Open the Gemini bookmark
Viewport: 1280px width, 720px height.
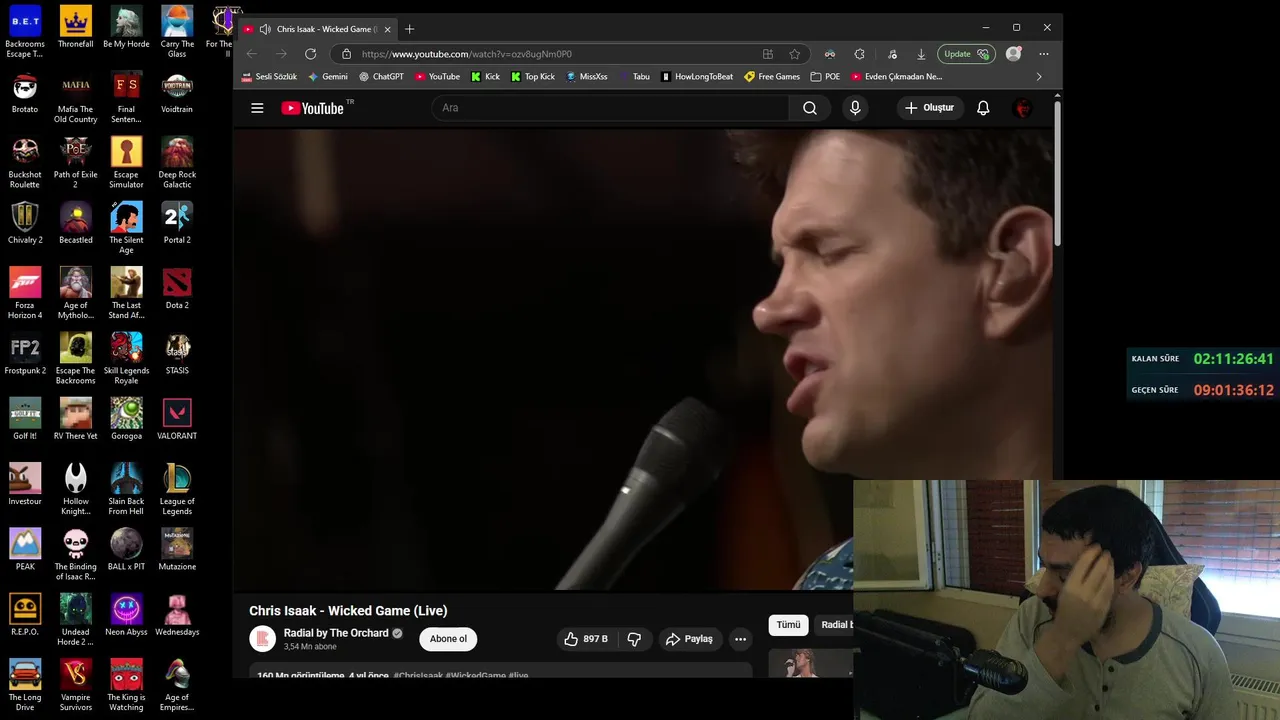coord(328,76)
